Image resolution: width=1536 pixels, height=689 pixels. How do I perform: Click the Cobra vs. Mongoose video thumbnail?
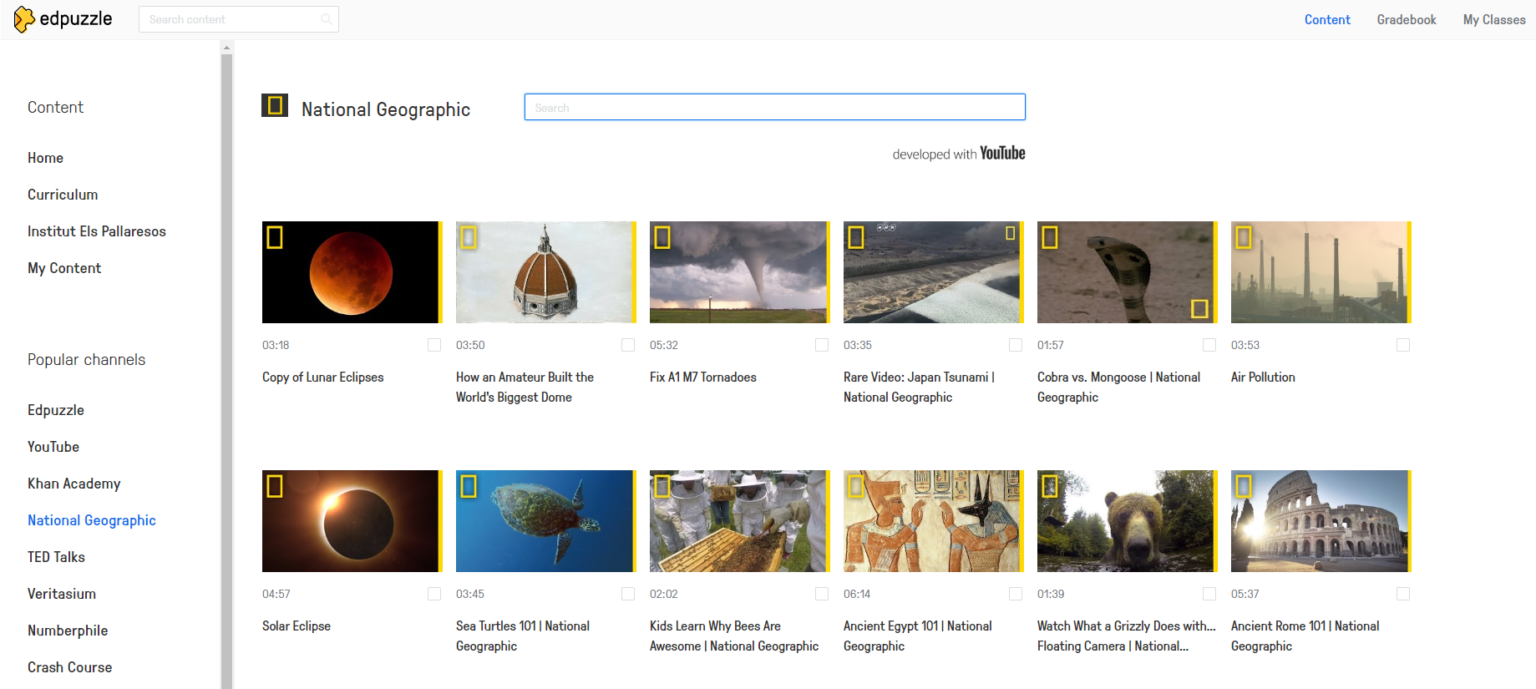click(x=1126, y=272)
